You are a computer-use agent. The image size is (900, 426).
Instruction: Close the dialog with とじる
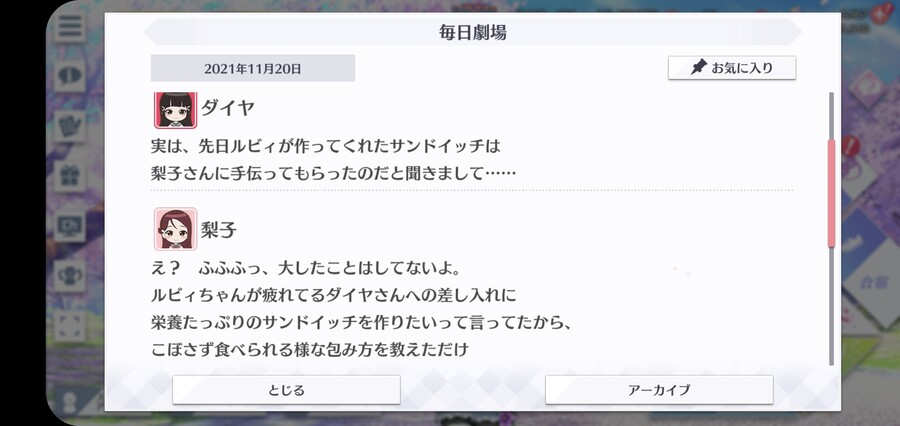click(x=286, y=390)
